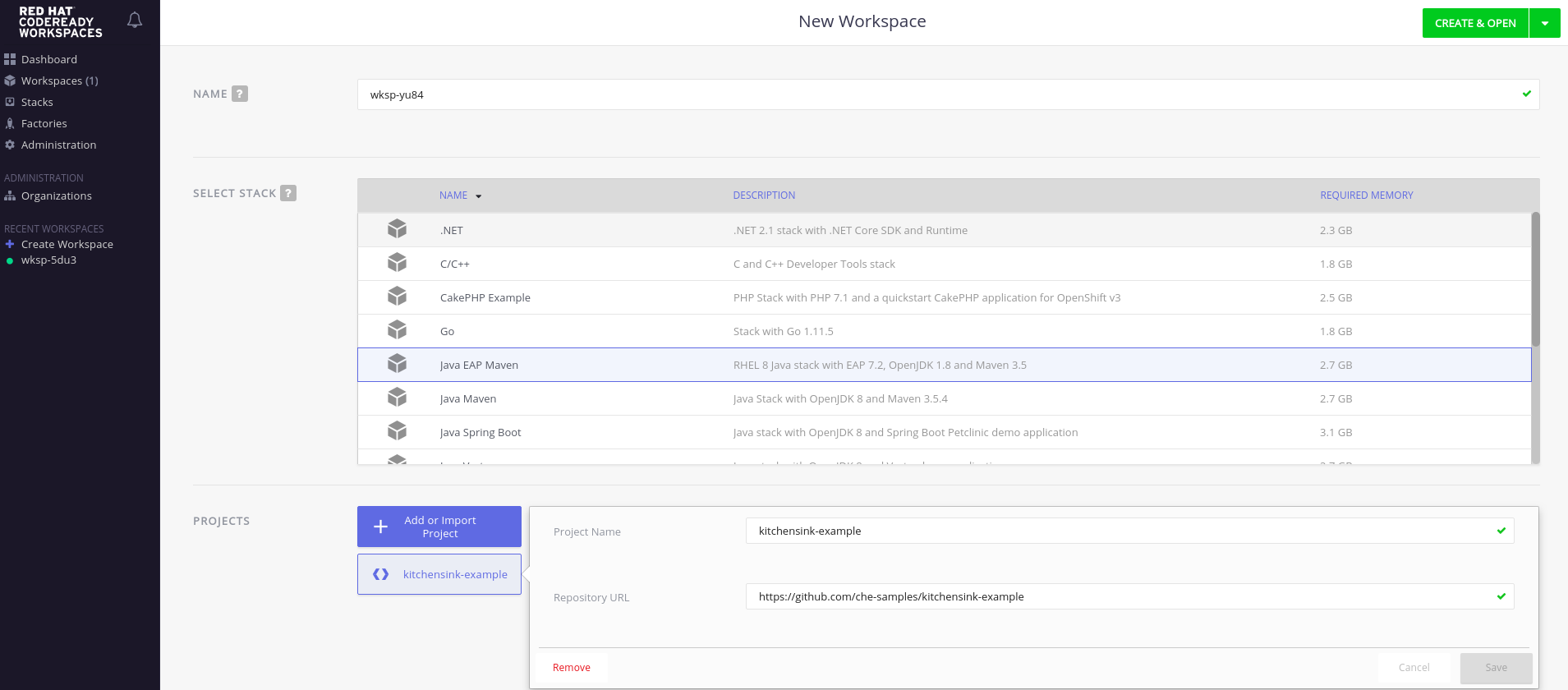
Task: Click 'C and C++ Developer Tools stack' description
Action: [814, 264]
